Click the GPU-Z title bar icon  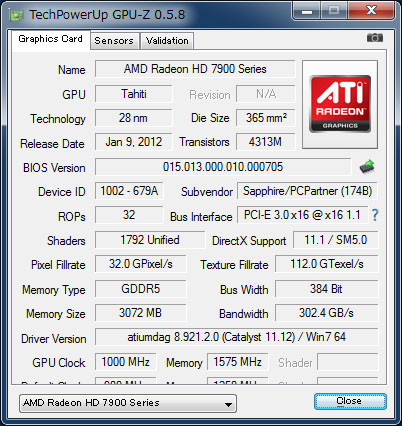[x=17, y=15]
